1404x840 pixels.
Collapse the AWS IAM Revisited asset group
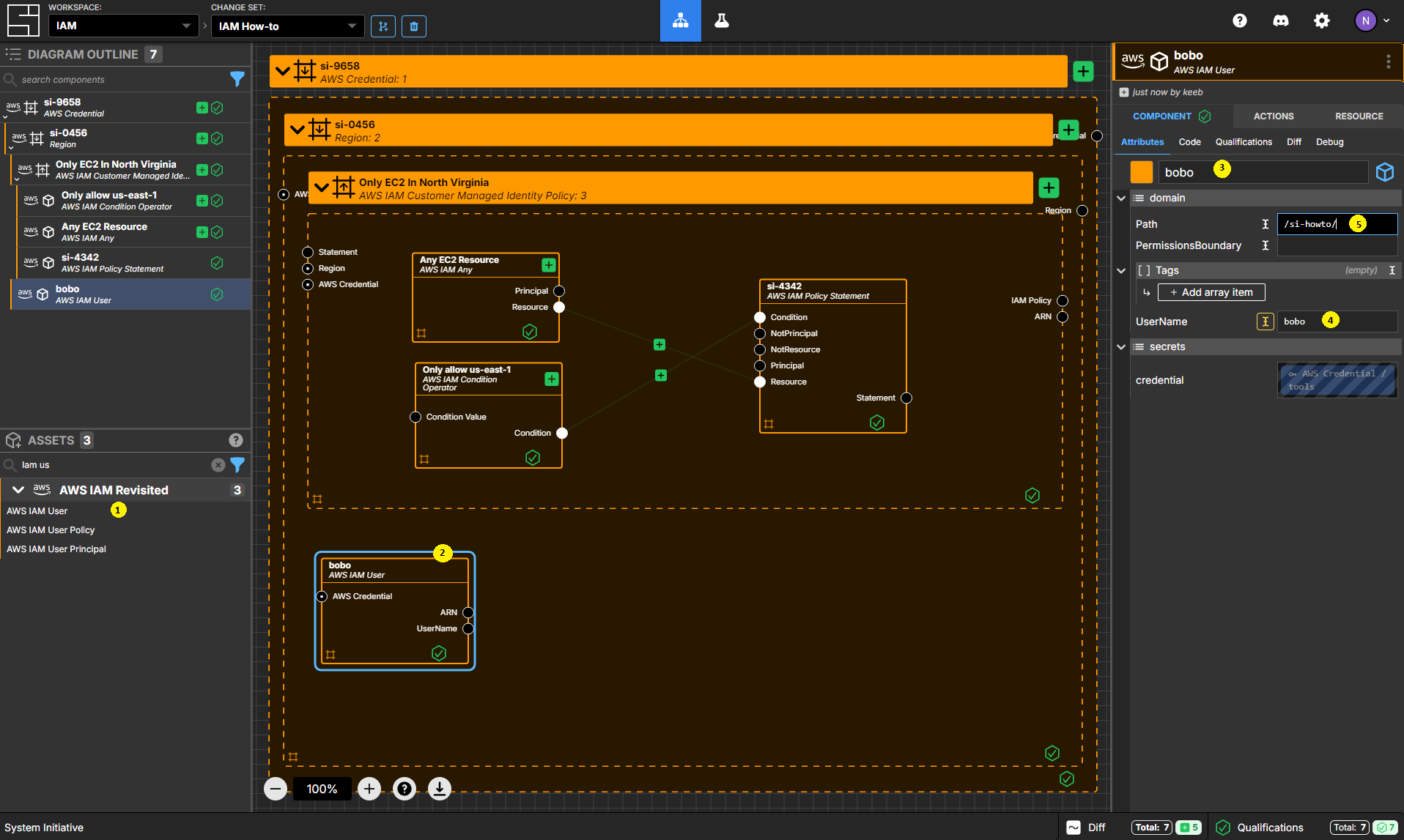pos(18,490)
